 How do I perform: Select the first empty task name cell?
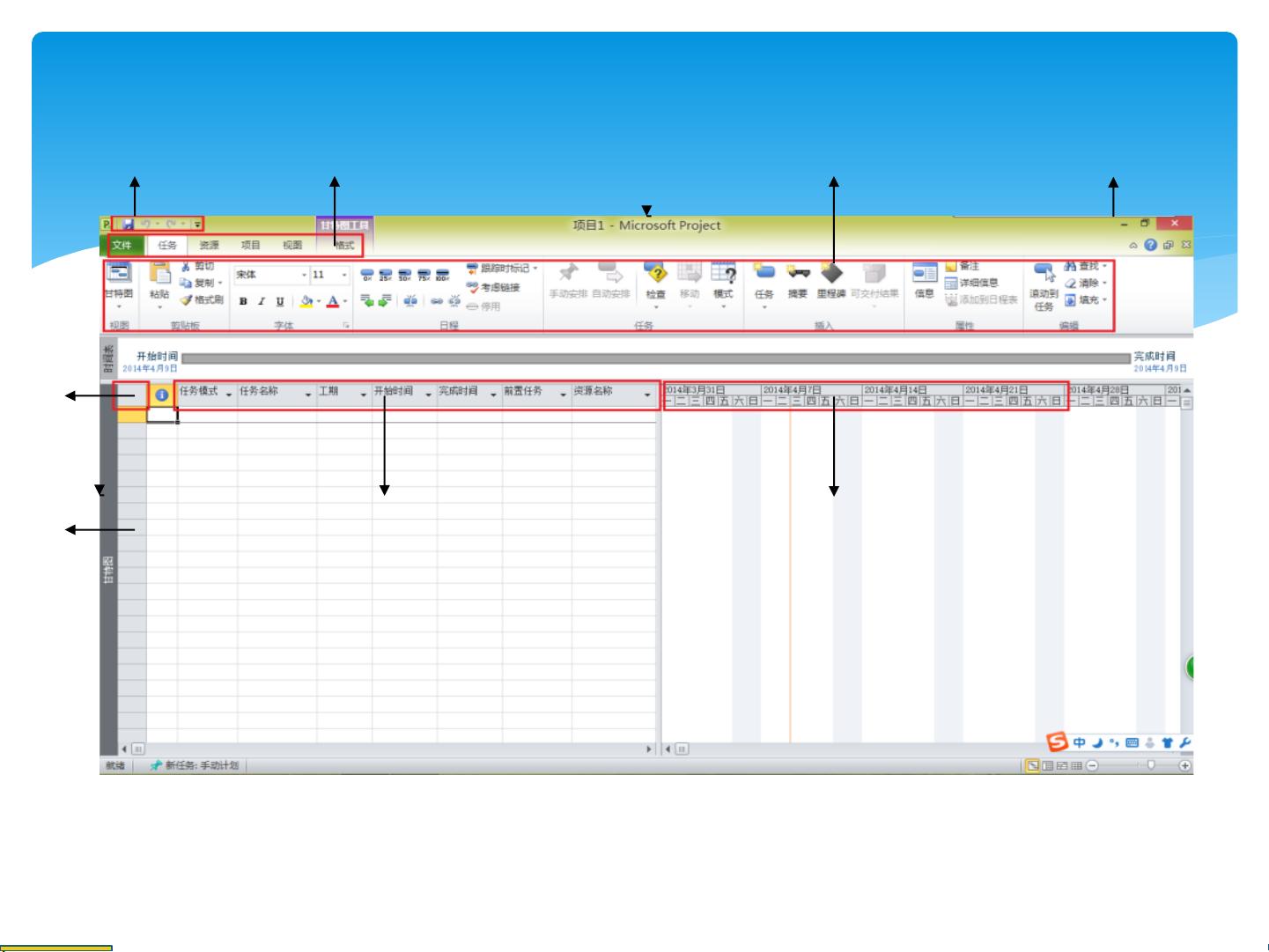coord(277,416)
